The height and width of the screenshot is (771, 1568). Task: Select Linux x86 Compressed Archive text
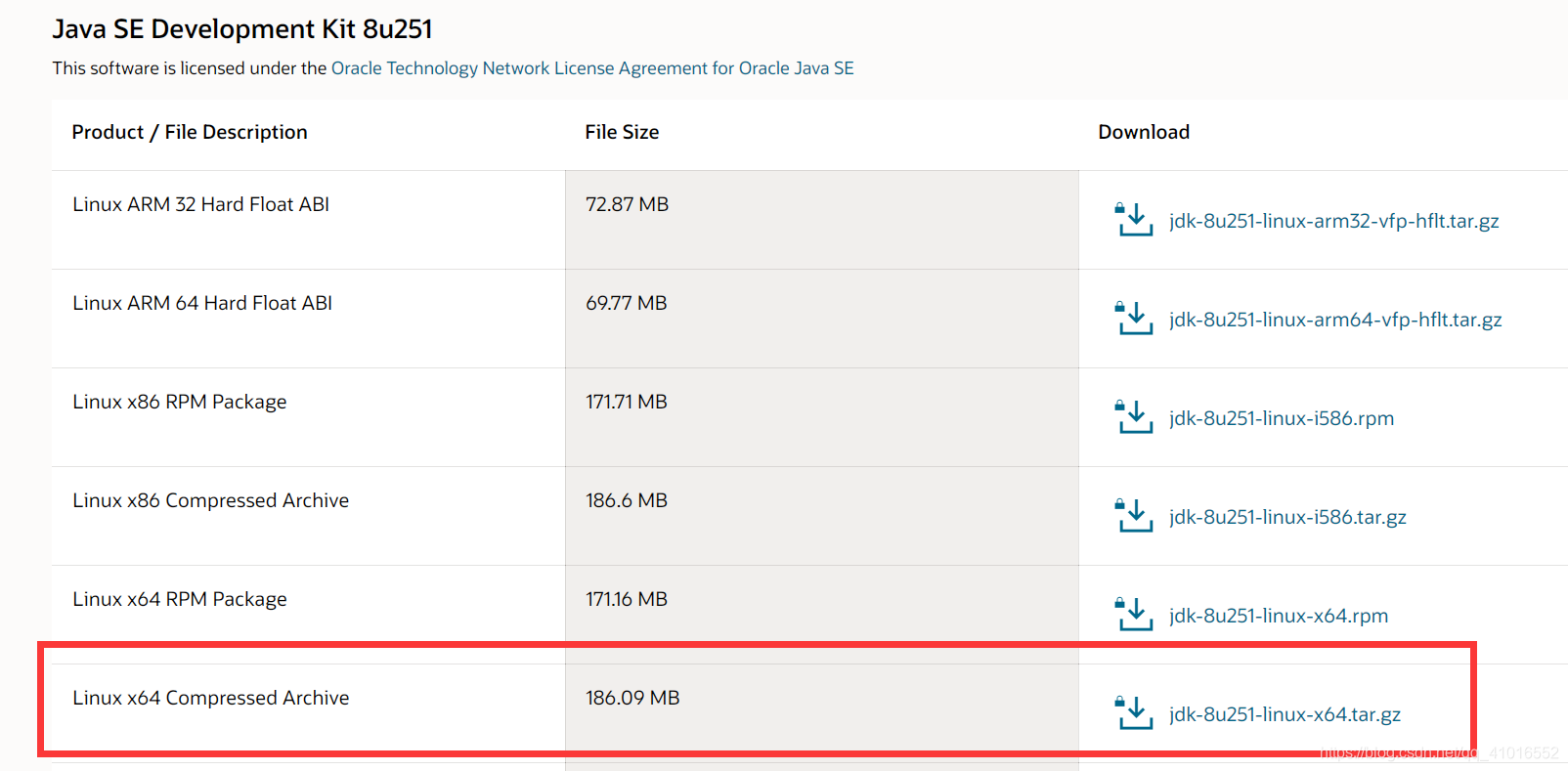[x=210, y=500]
